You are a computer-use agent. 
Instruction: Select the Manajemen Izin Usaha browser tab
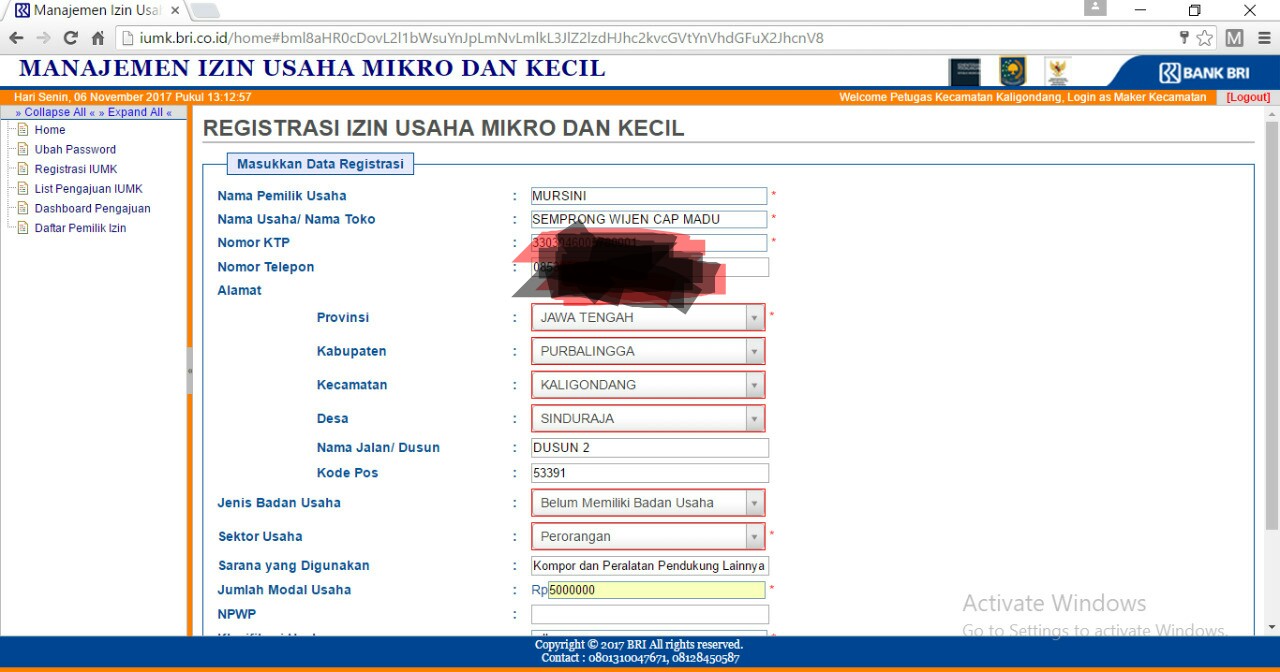click(x=96, y=10)
